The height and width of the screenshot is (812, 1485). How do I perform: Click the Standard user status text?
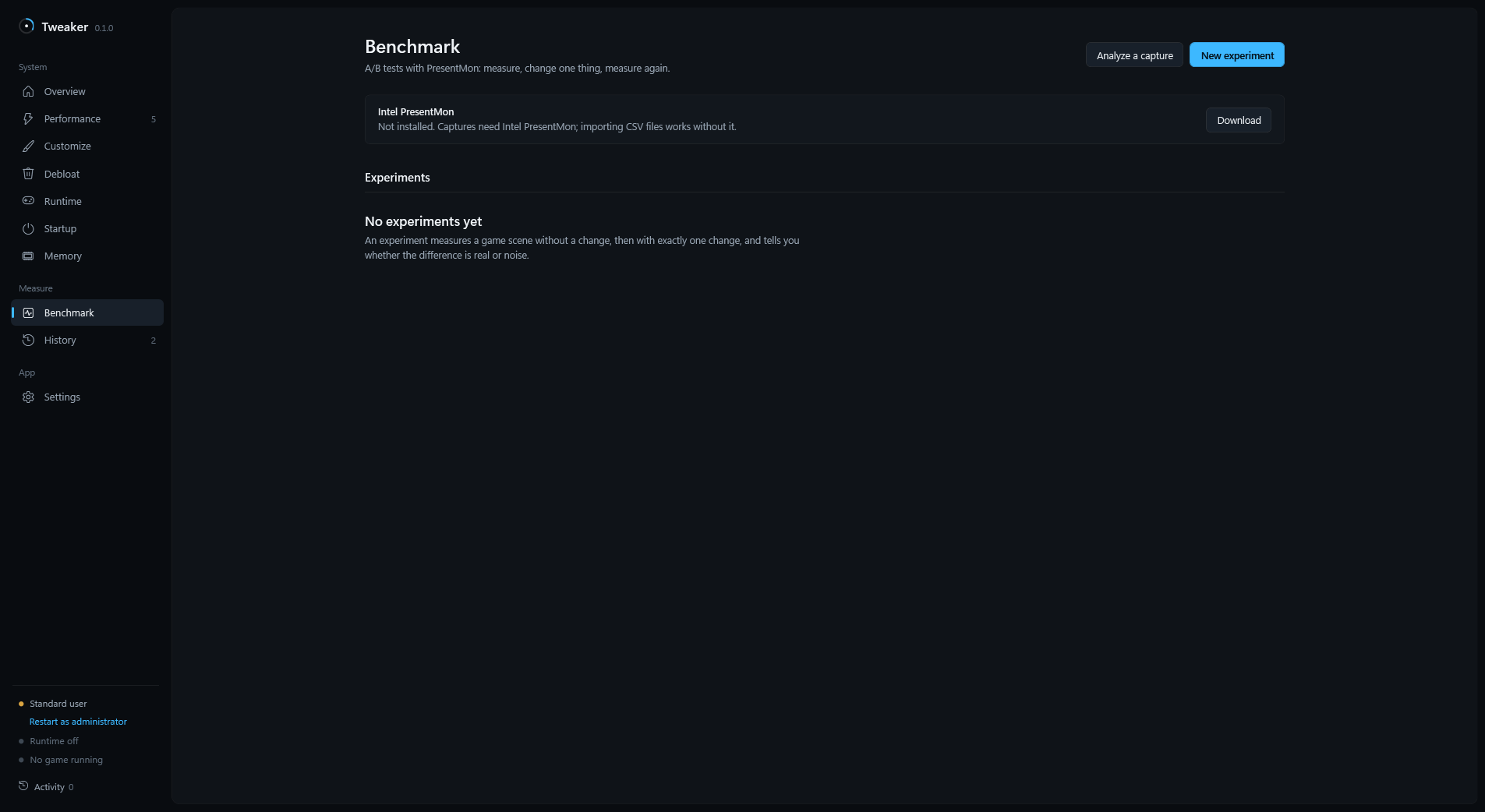[58, 704]
